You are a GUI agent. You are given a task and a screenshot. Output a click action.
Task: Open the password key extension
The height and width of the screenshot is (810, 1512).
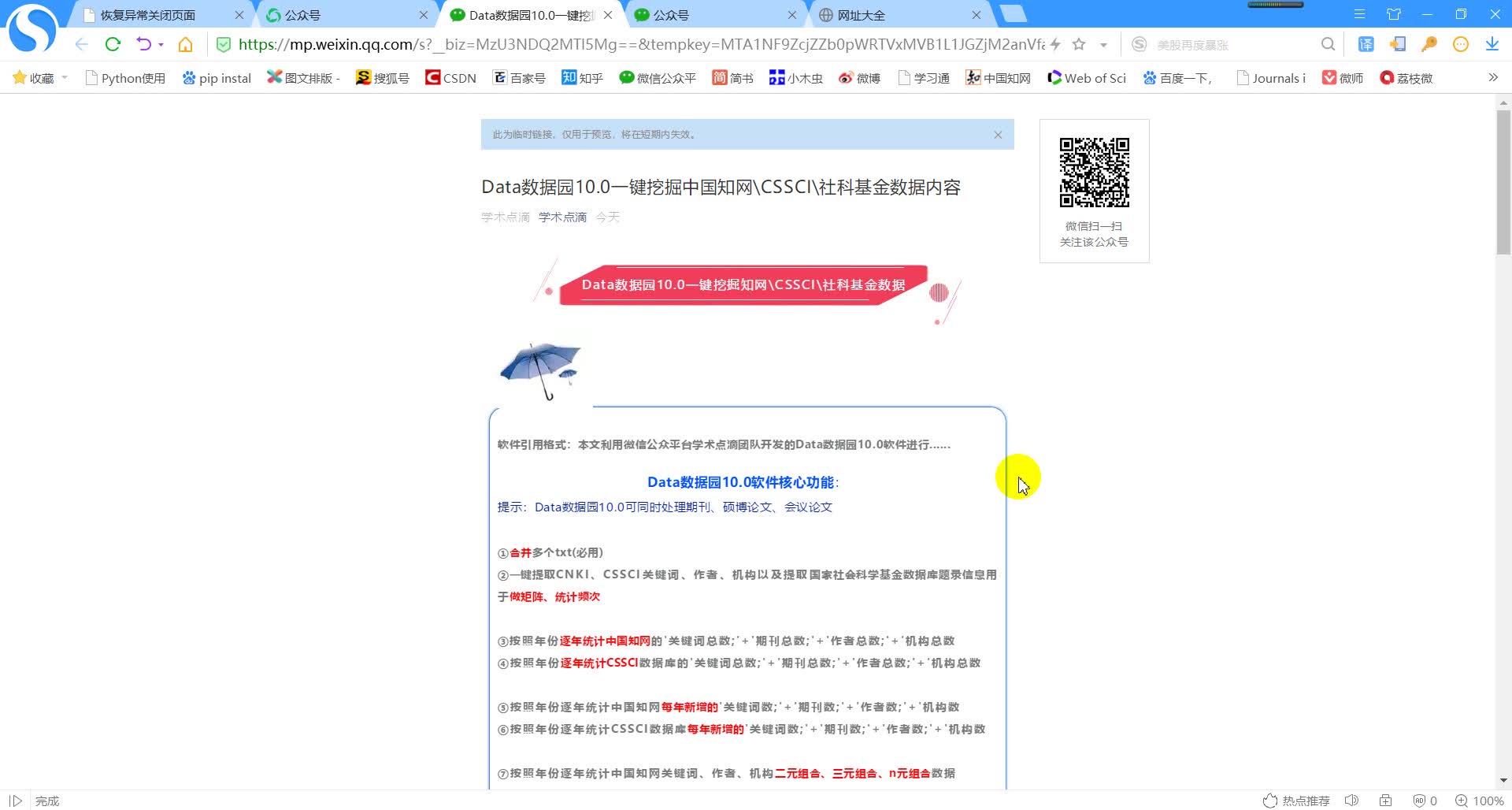coord(1429,45)
